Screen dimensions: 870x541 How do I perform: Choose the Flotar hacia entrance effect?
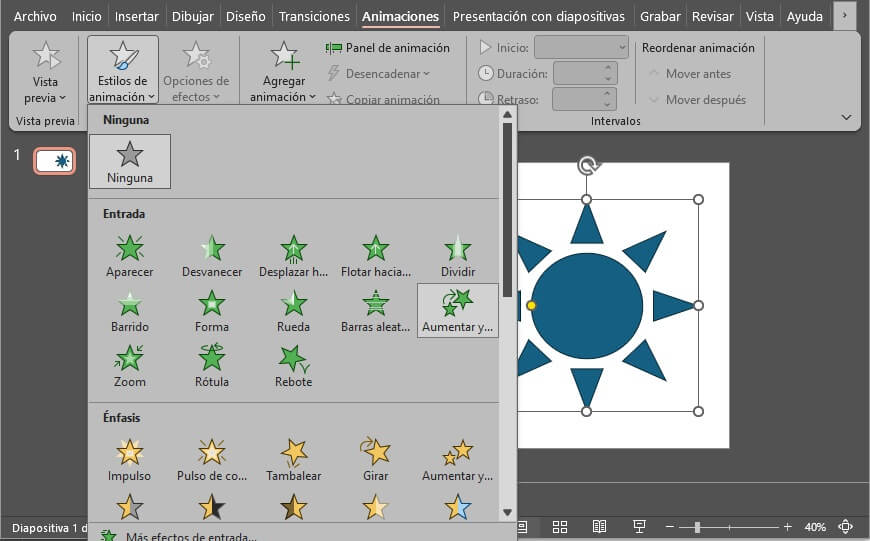click(376, 256)
